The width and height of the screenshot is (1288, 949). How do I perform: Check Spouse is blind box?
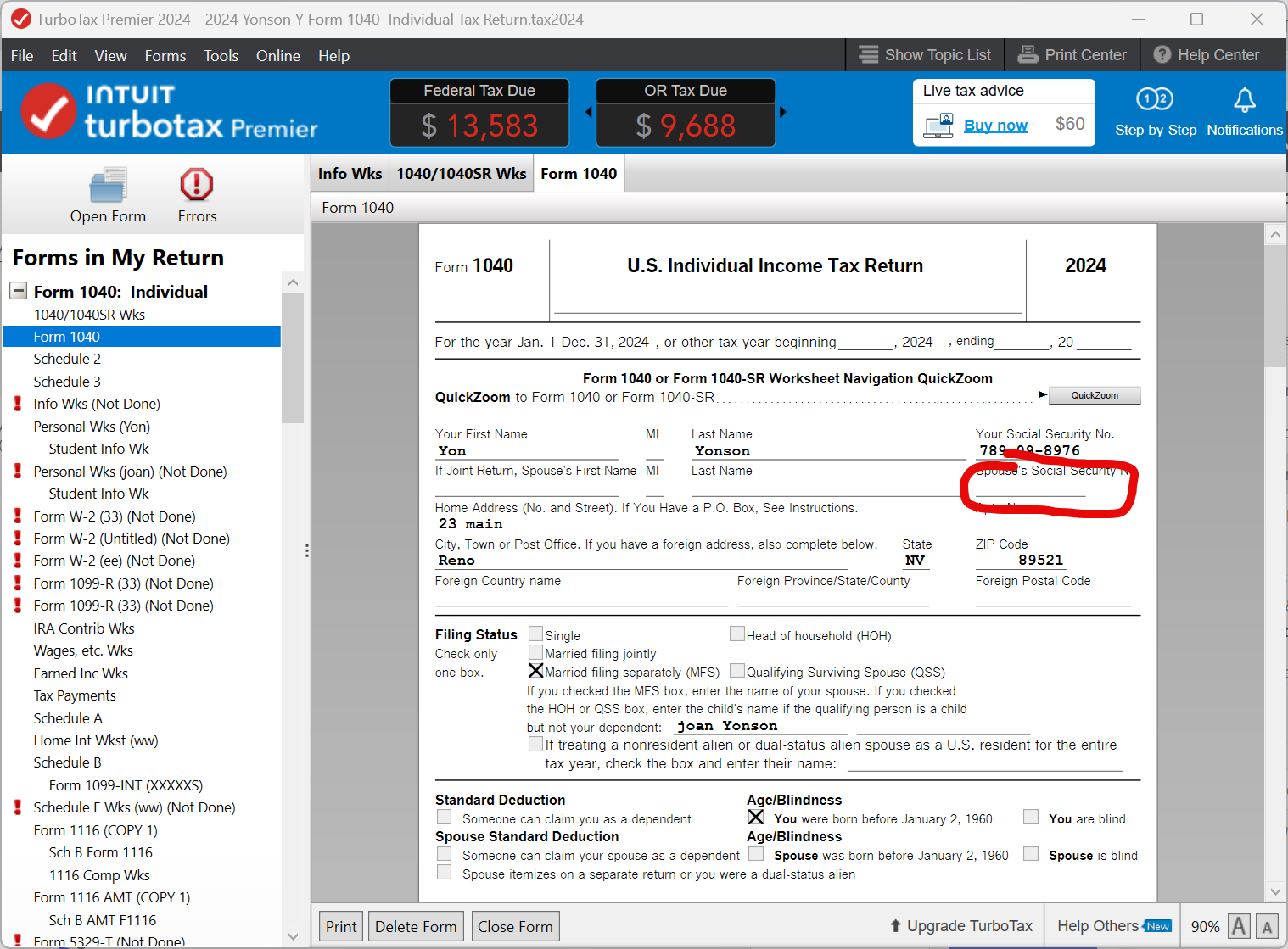pos(1031,854)
